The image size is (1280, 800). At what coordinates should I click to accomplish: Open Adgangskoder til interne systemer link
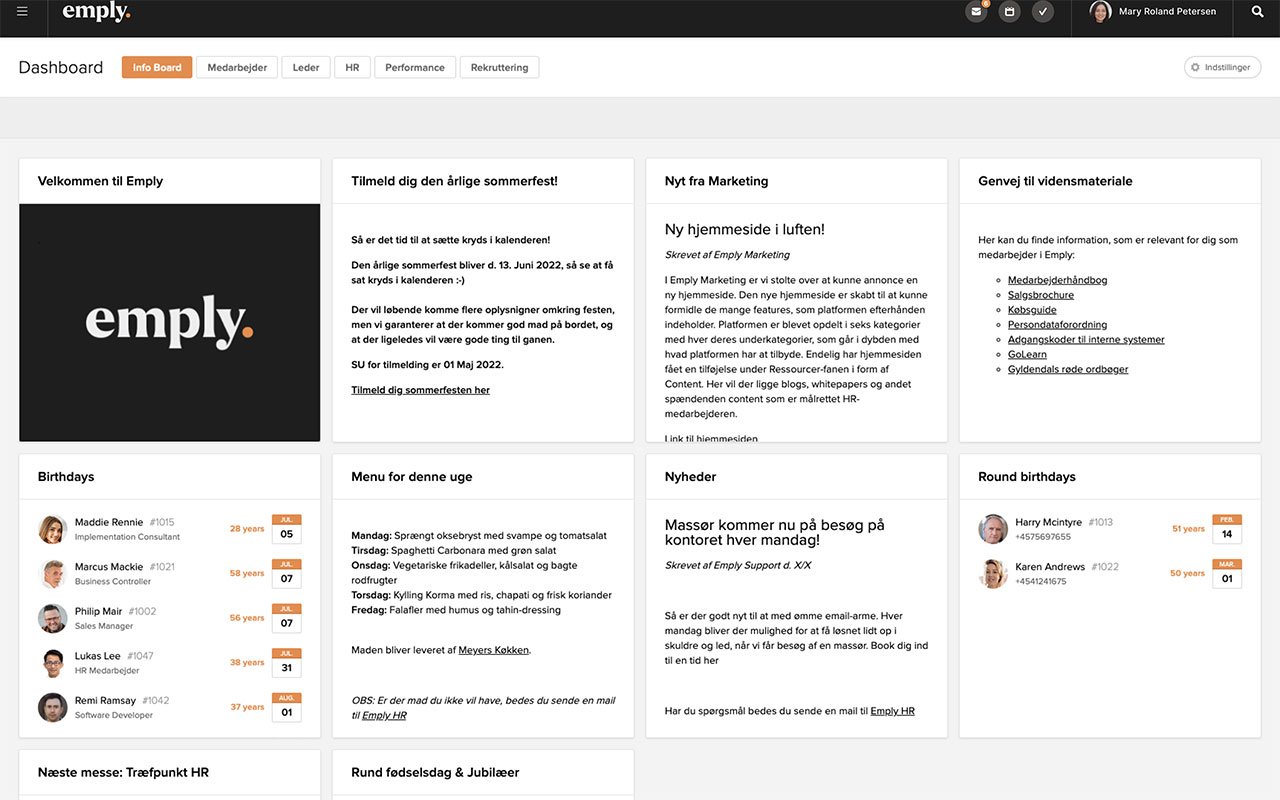[x=1086, y=339]
